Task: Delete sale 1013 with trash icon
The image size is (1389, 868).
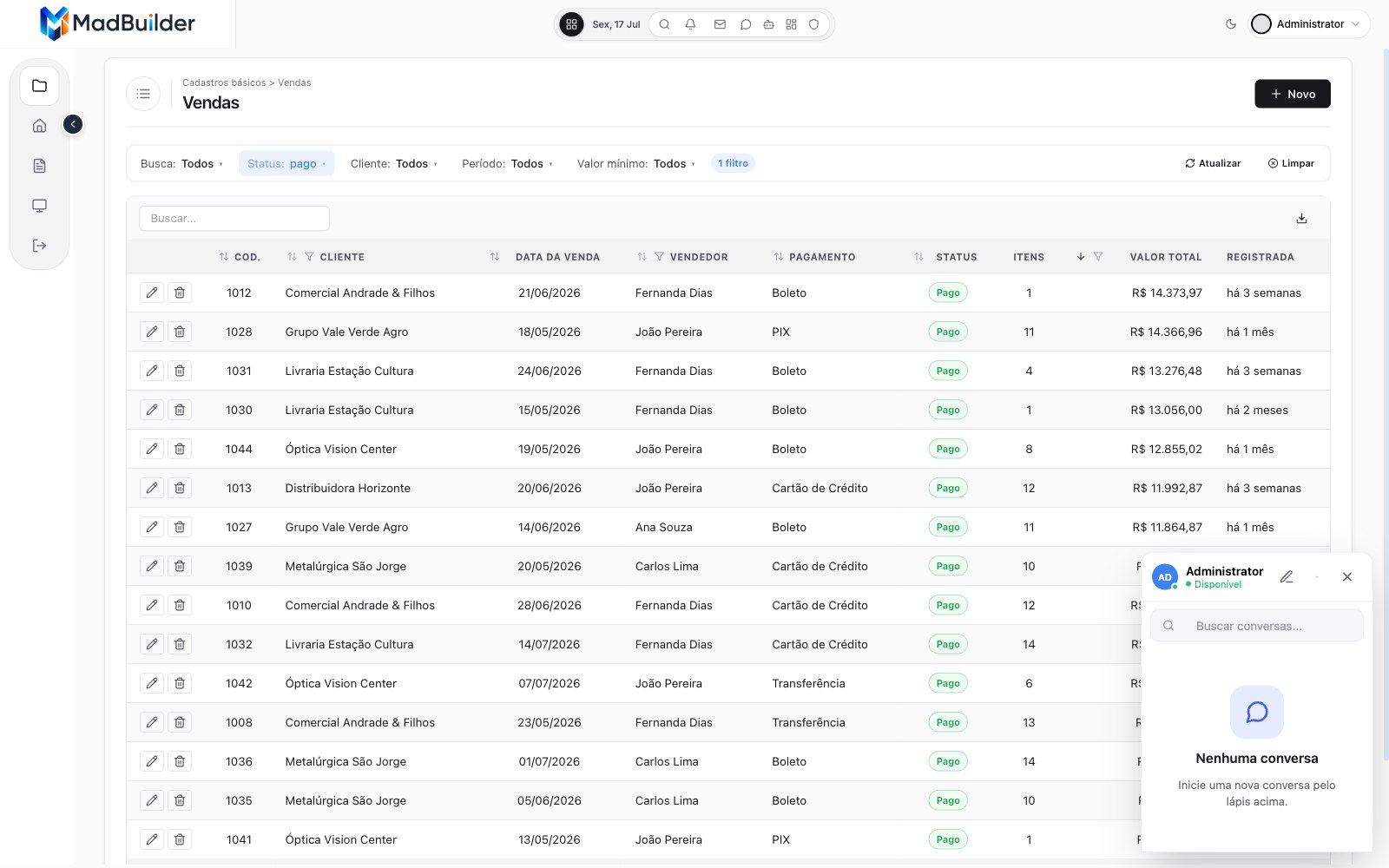Action: 180,488
